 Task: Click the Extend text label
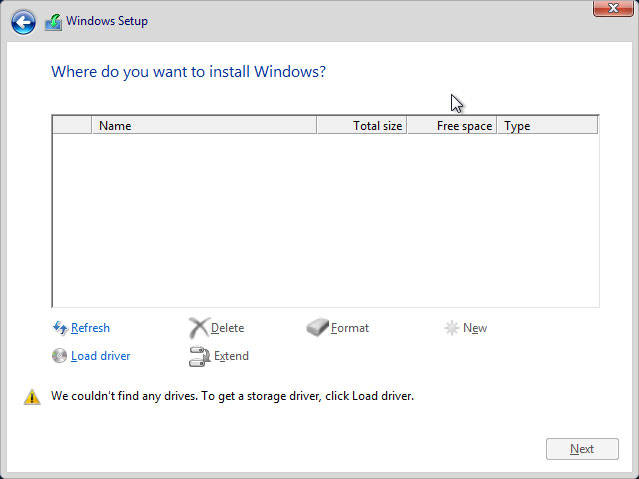click(231, 356)
